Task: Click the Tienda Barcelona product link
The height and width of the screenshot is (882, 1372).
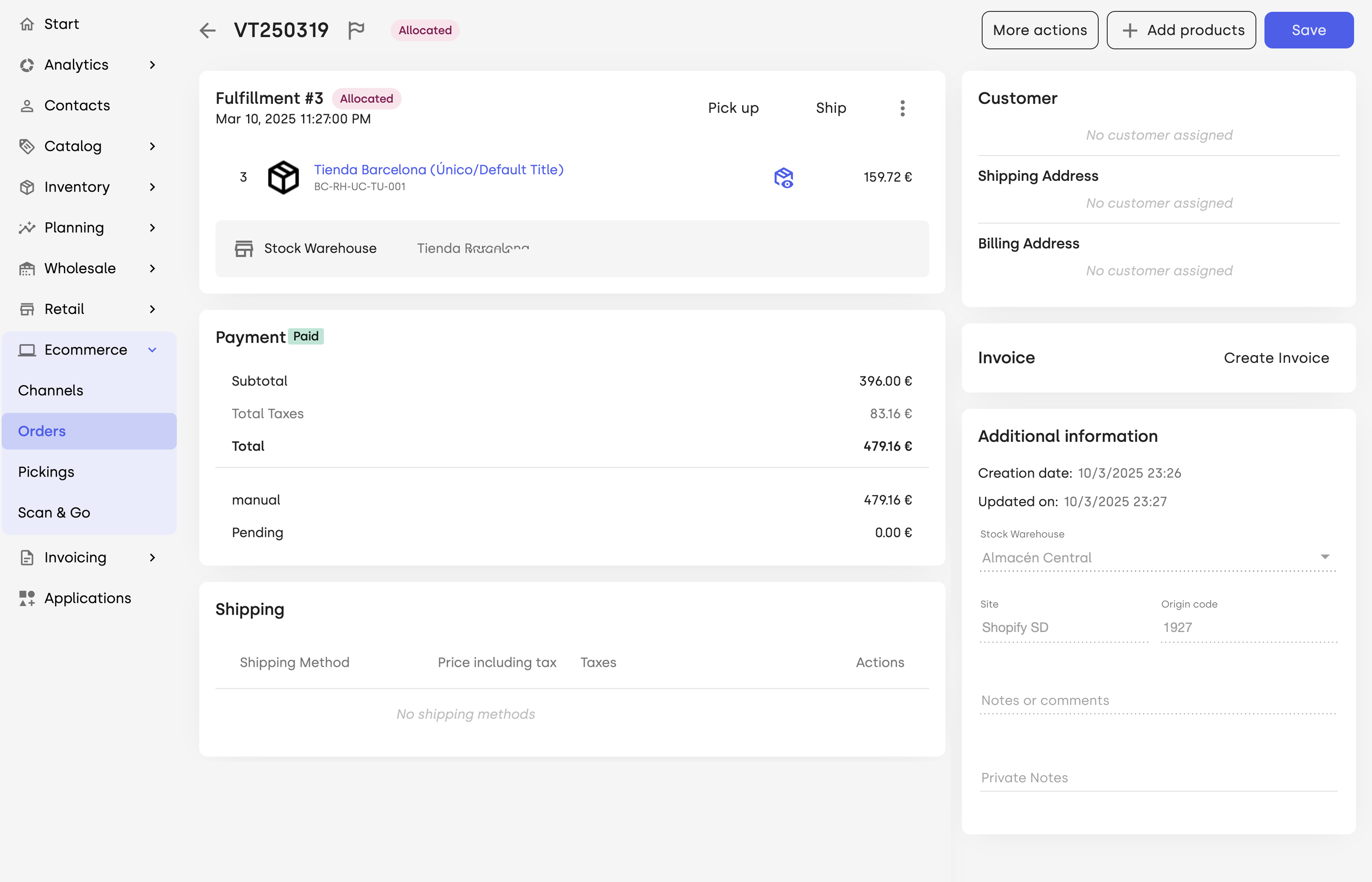Action: click(438, 169)
